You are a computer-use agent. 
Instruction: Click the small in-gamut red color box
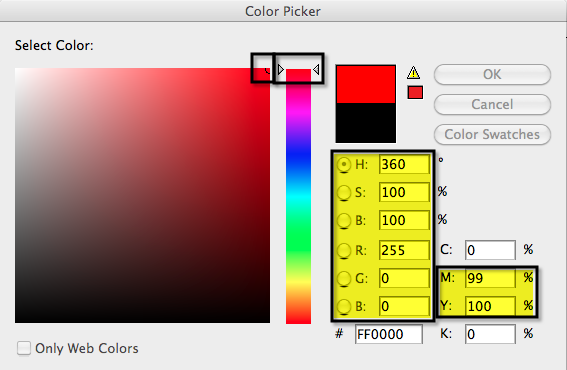[415, 92]
